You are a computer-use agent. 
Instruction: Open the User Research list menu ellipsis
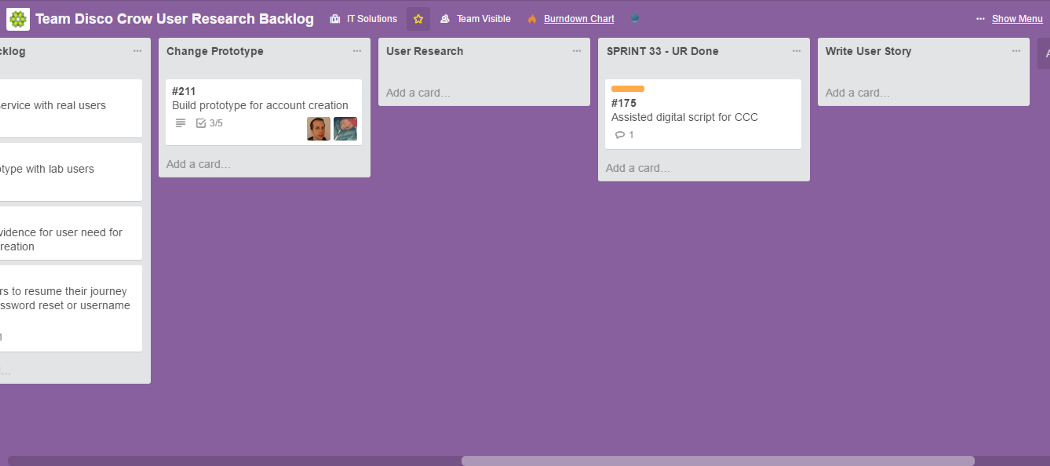[577, 51]
